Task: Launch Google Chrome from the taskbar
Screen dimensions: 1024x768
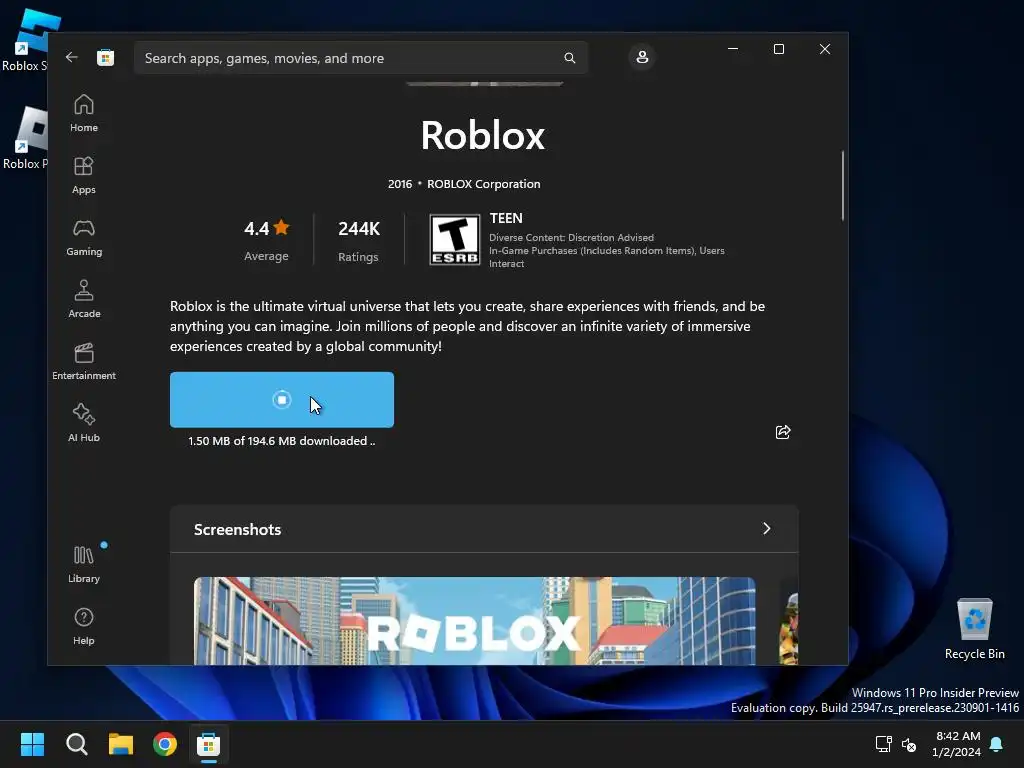Action: (165, 744)
